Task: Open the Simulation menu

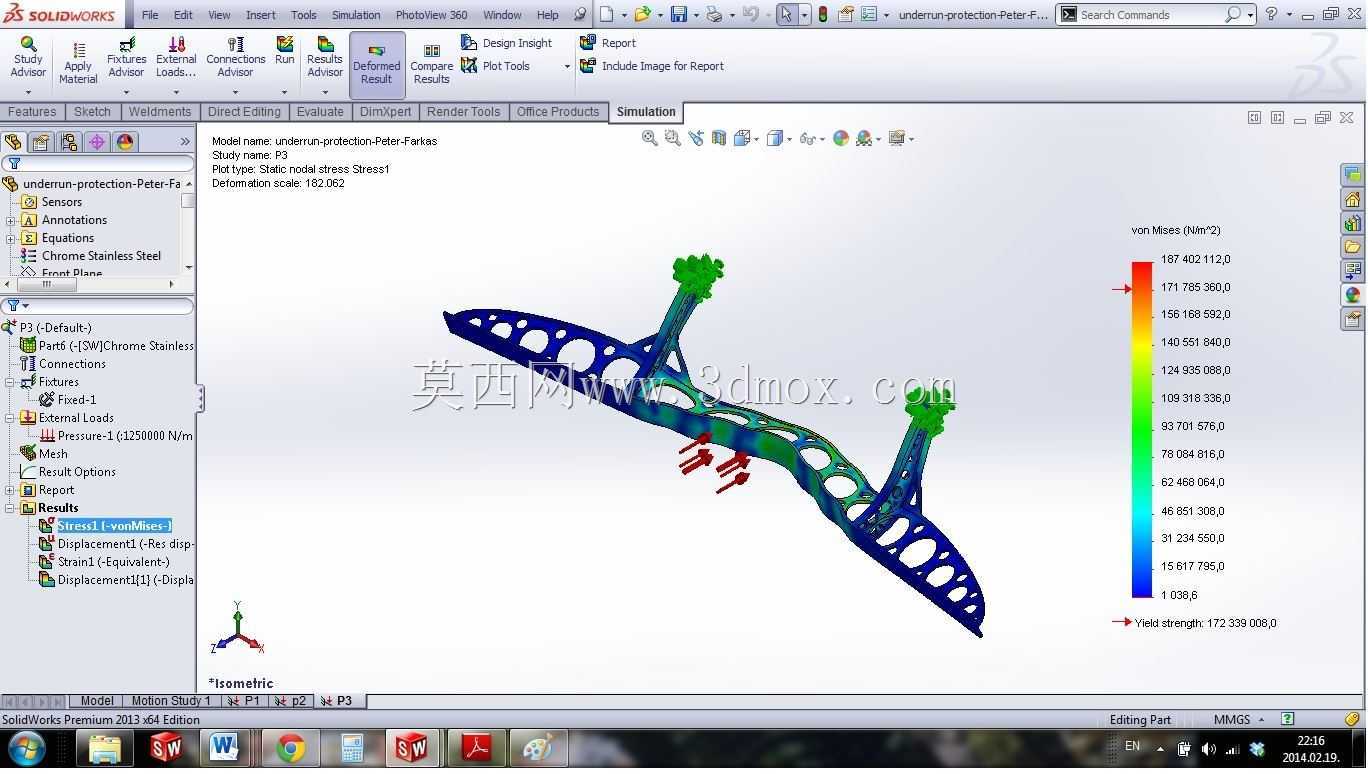Action: click(x=356, y=15)
